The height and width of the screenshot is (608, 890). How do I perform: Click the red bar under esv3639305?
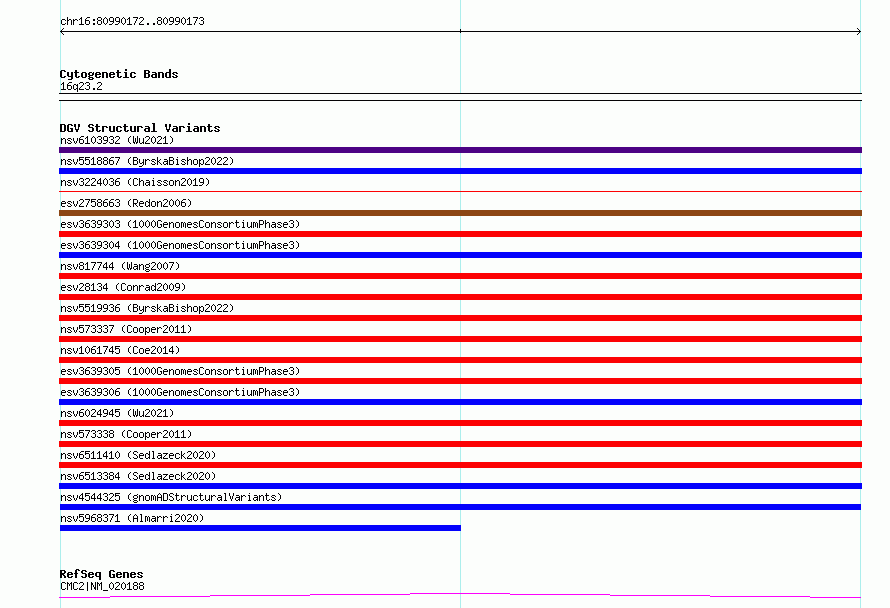click(x=460, y=381)
